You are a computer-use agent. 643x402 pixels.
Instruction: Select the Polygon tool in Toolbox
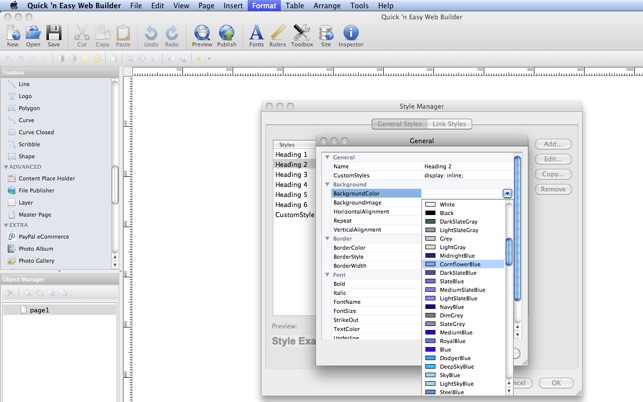pos(29,108)
